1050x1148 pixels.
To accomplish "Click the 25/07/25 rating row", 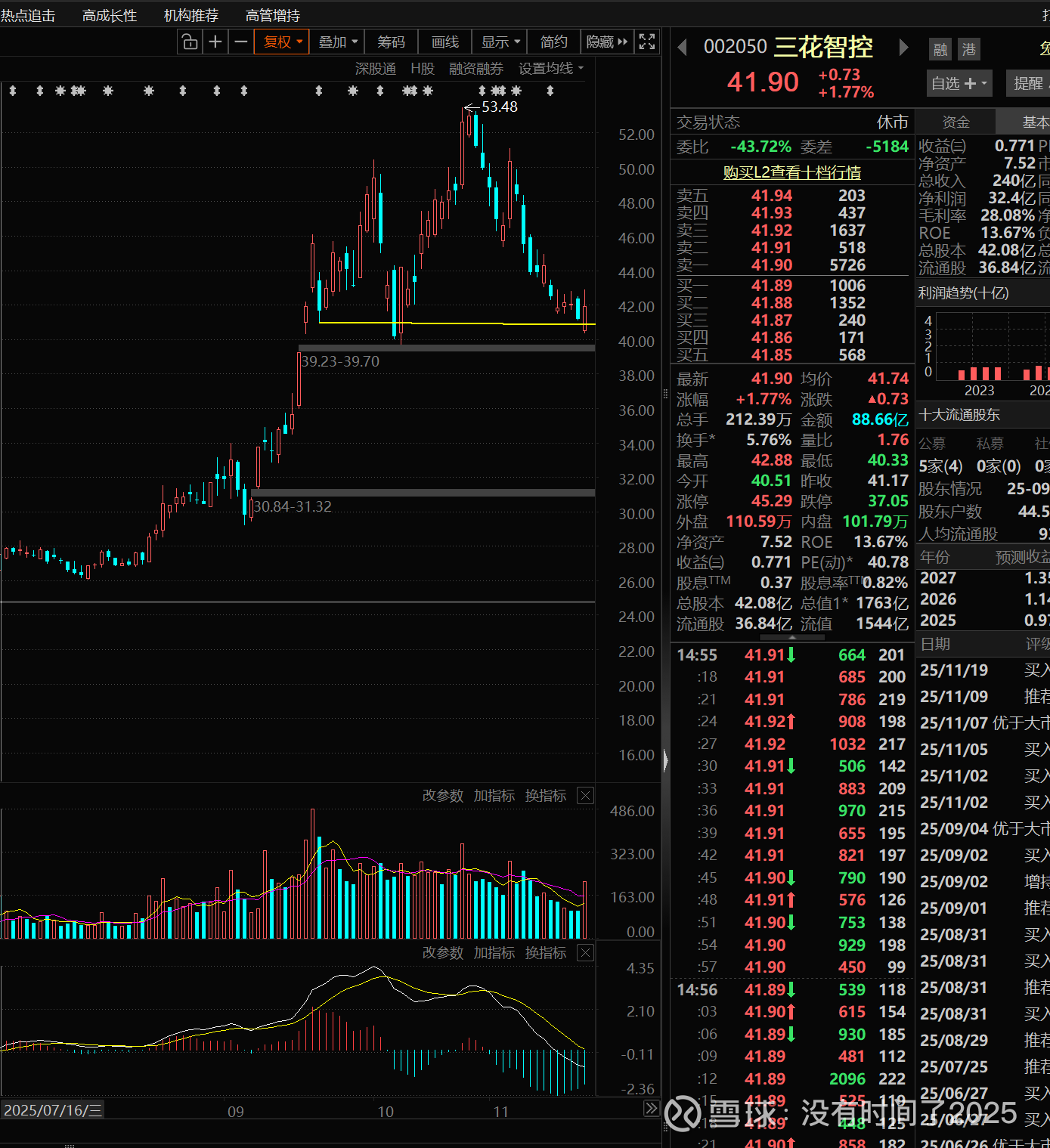I will coord(983,1066).
